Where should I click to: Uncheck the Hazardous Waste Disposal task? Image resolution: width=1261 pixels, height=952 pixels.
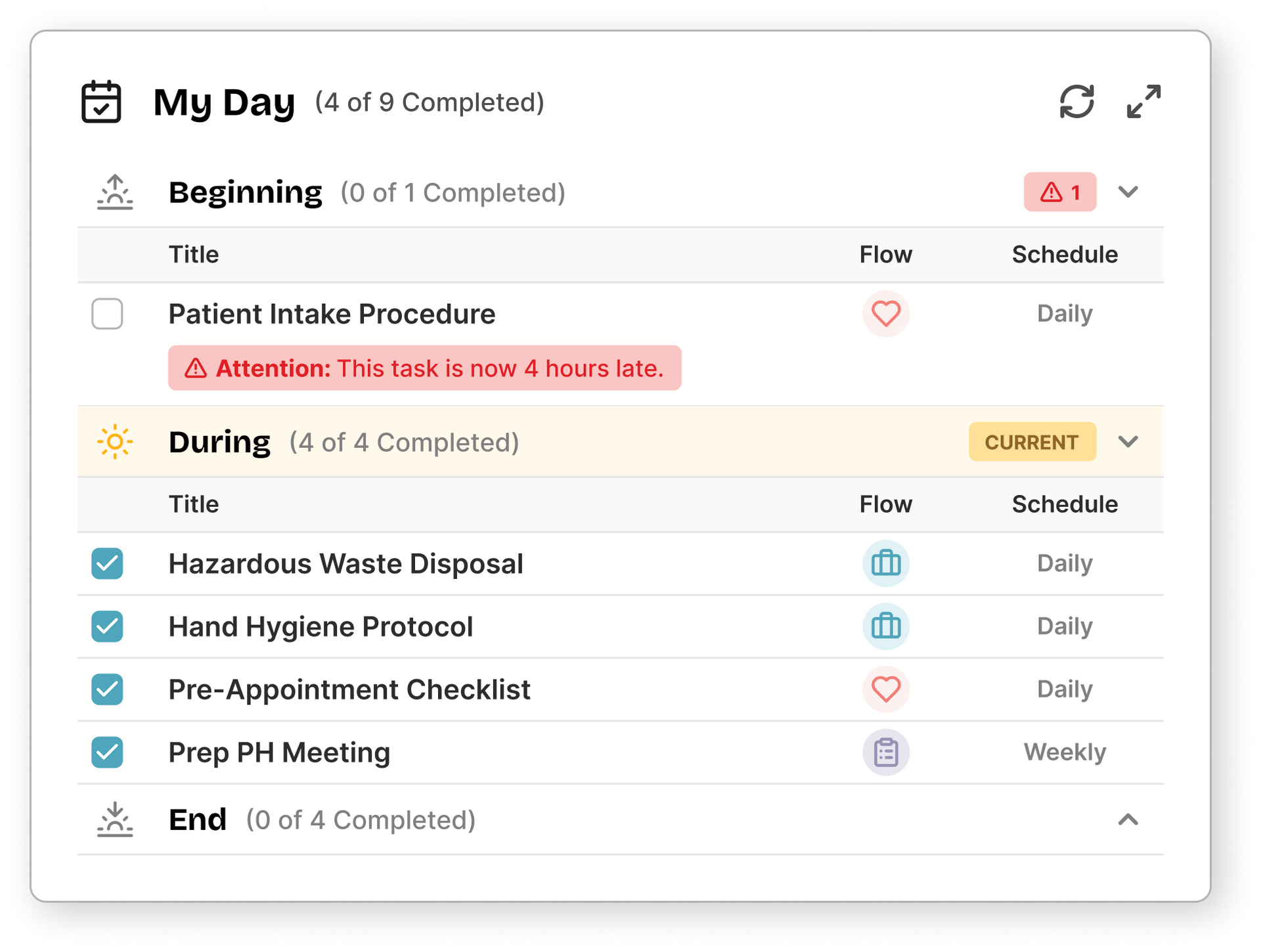pos(107,563)
